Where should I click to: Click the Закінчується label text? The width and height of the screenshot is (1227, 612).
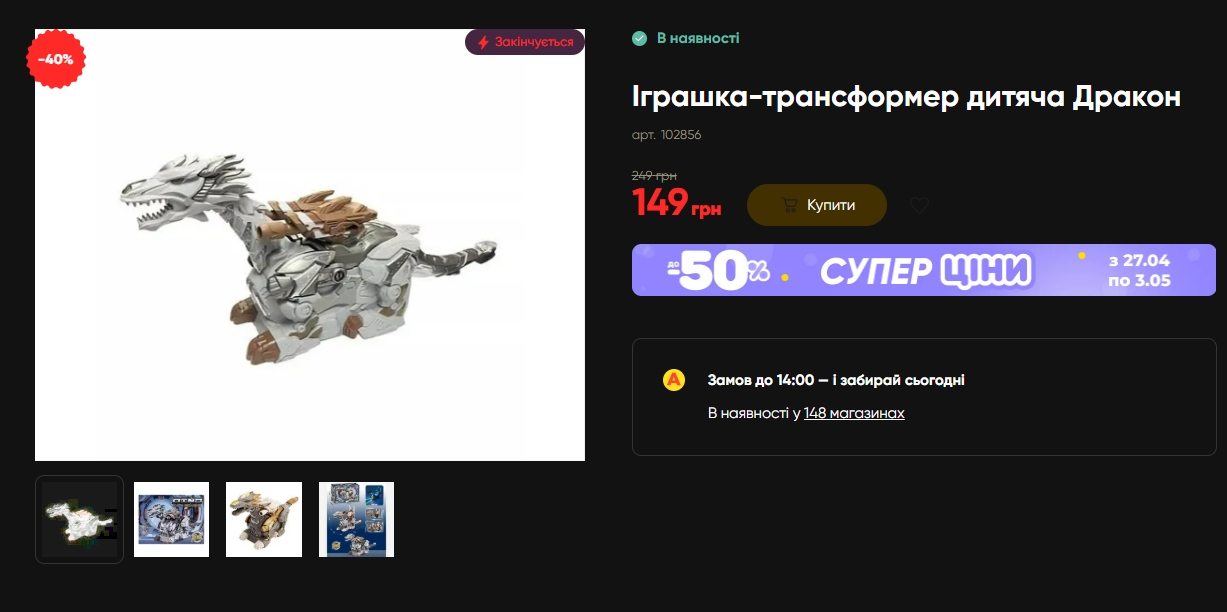pos(534,42)
